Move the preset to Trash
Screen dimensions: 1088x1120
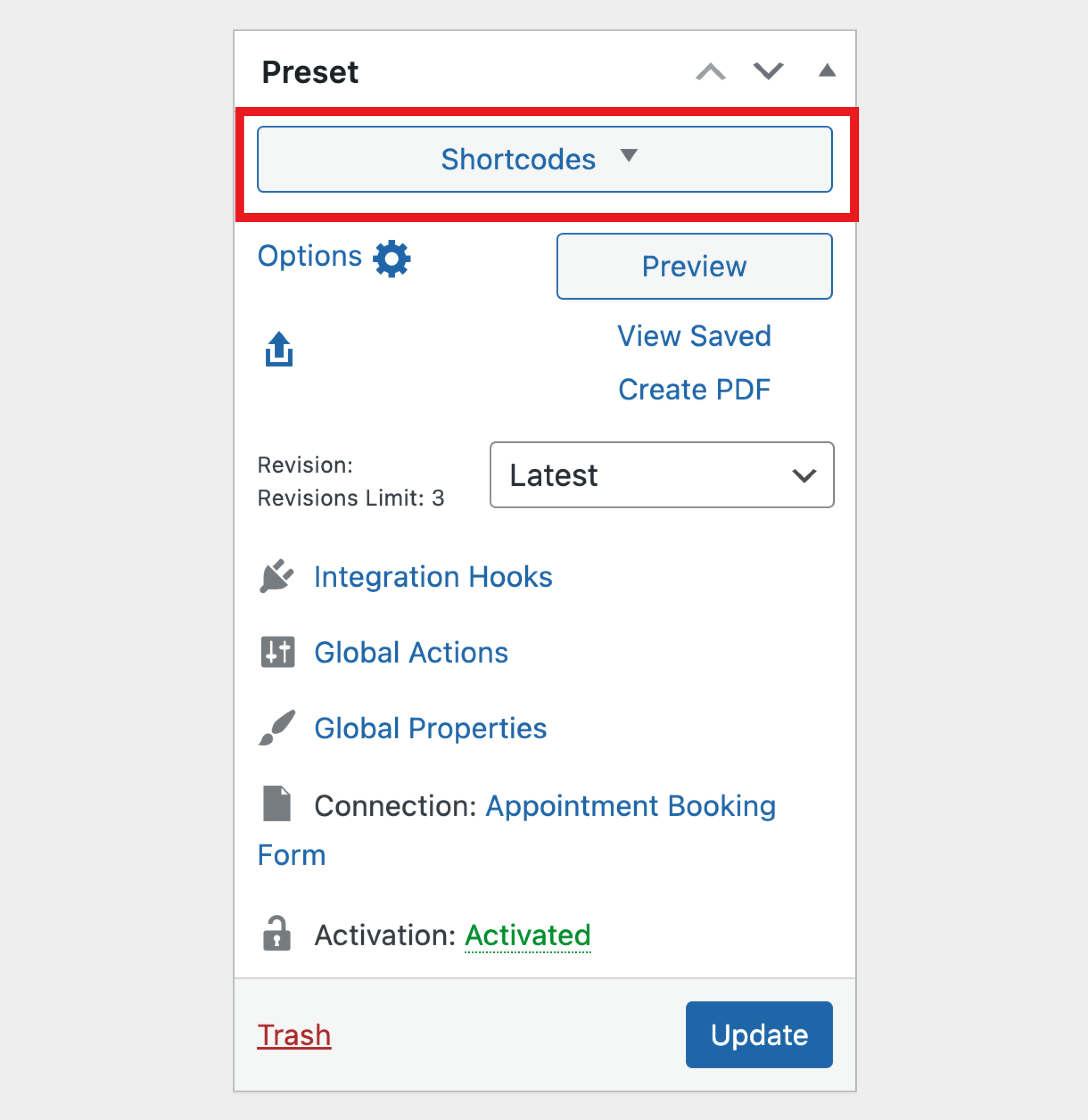pyautogui.click(x=294, y=1034)
